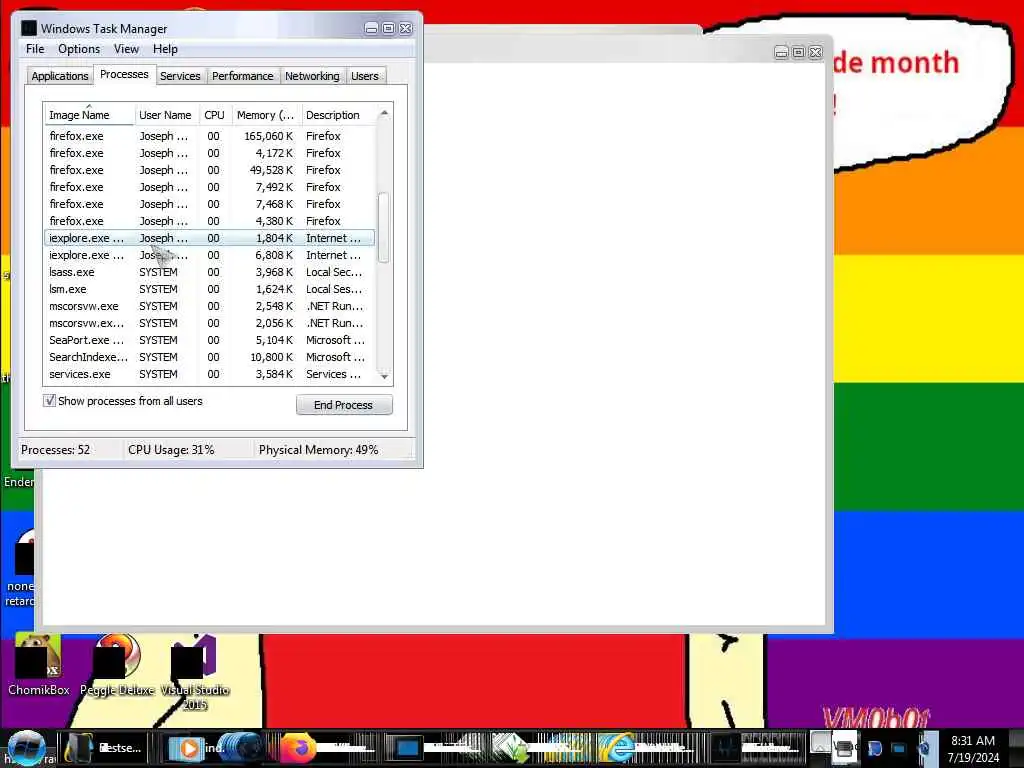
Task: Open Peggle Deluxe desktop shortcut
Action: (x=117, y=665)
